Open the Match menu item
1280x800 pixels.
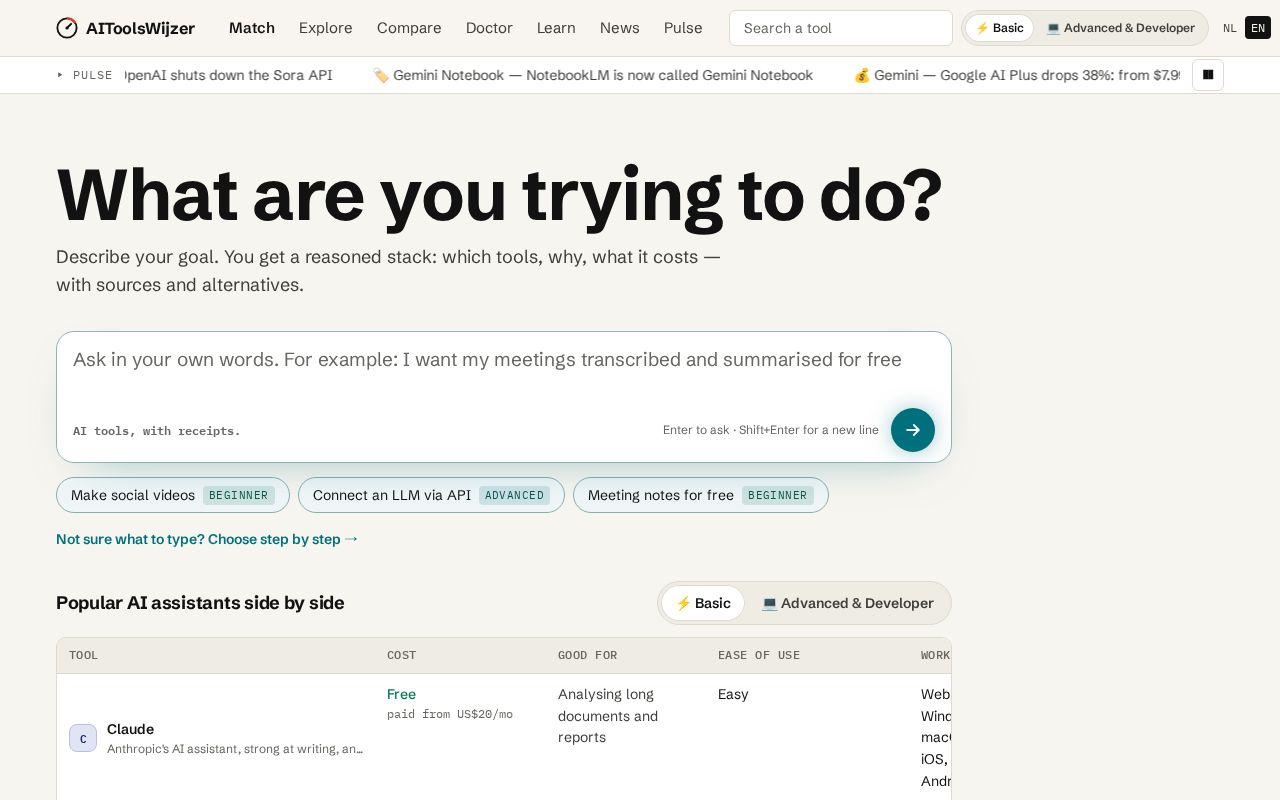[x=252, y=28]
